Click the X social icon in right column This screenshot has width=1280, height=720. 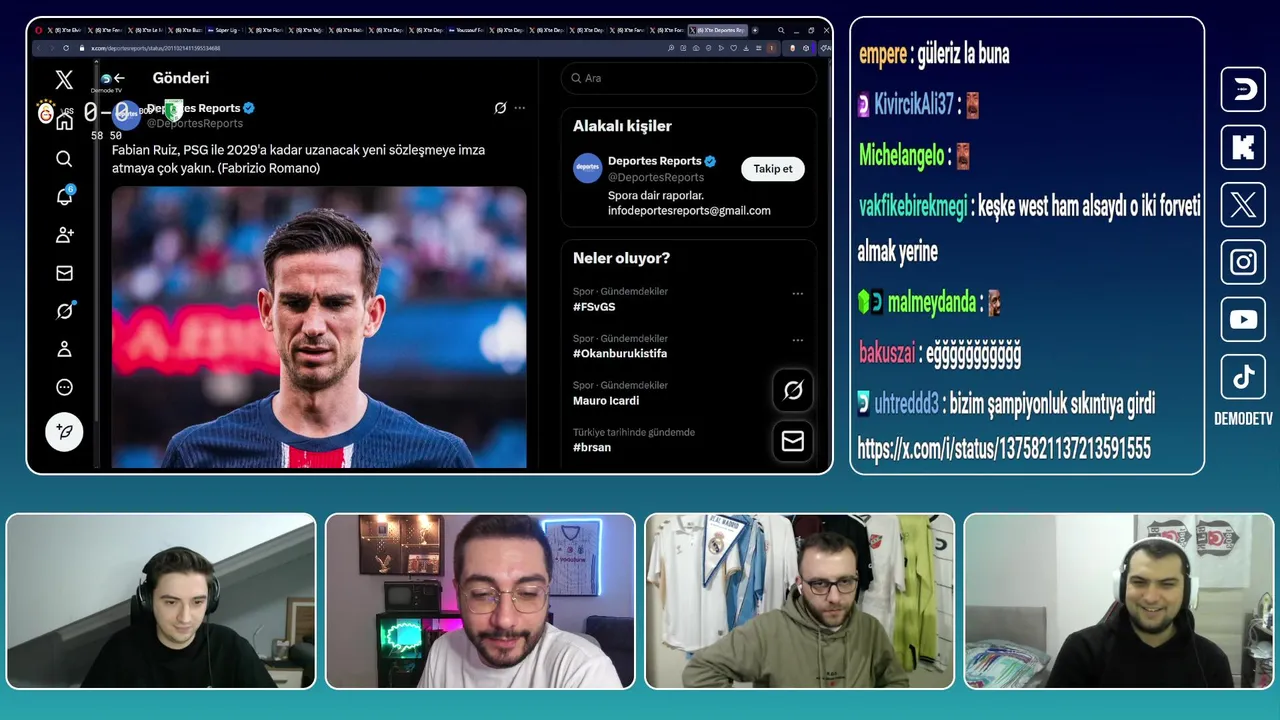(x=1243, y=205)
